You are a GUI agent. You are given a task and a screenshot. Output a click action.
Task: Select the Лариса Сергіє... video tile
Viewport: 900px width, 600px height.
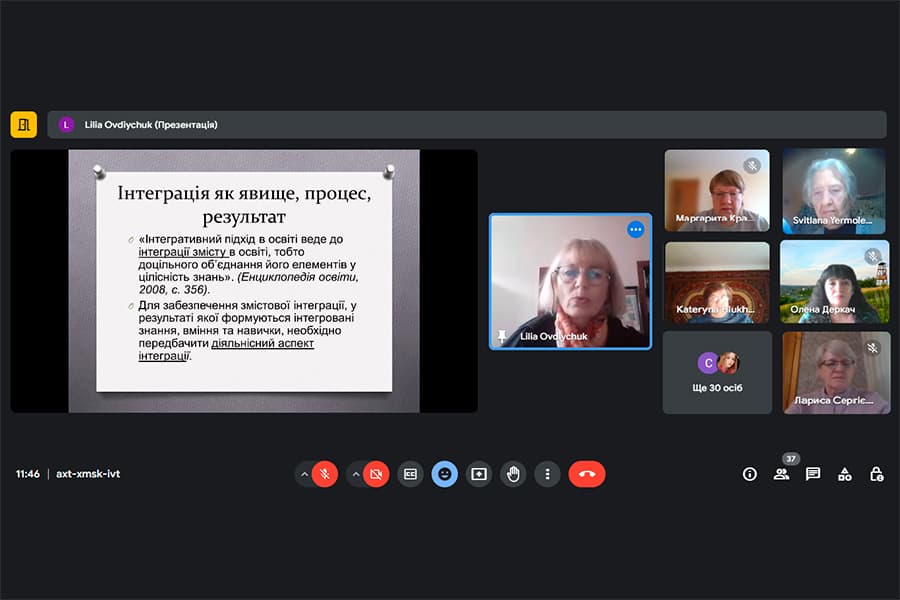[x=836, y=373]
